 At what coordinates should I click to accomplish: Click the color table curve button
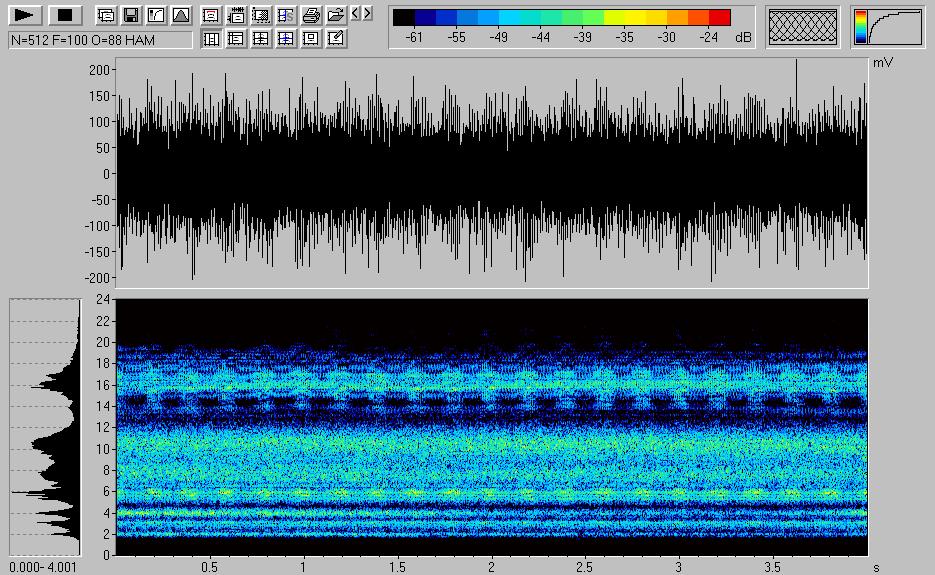888,27
